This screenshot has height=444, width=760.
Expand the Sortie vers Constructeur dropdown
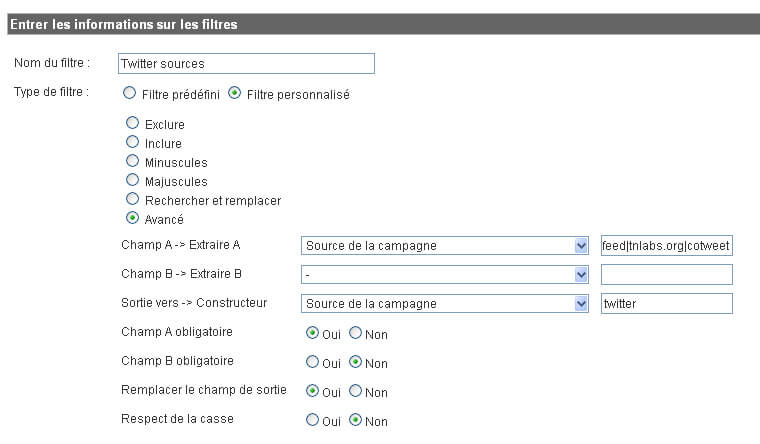coord(444,304)
